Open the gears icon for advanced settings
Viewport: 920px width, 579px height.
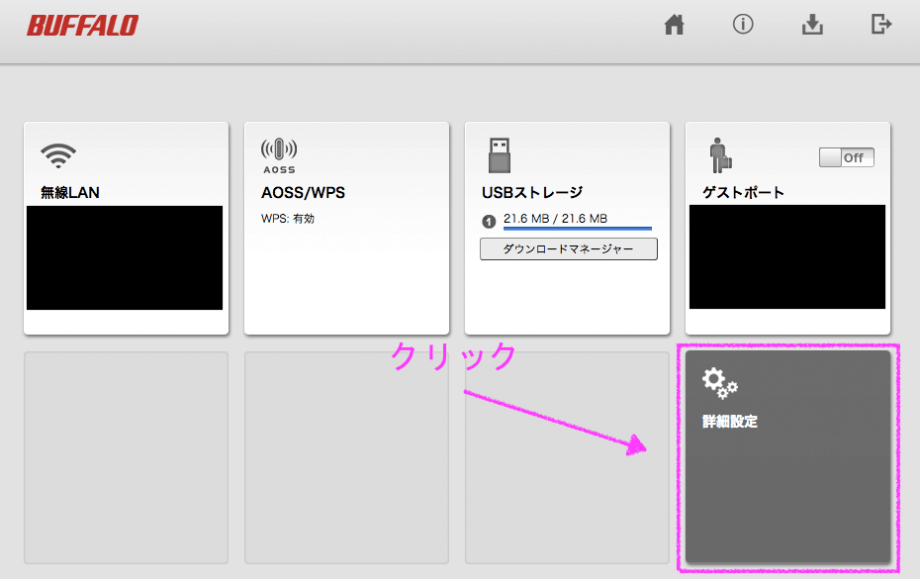[719, 382]
